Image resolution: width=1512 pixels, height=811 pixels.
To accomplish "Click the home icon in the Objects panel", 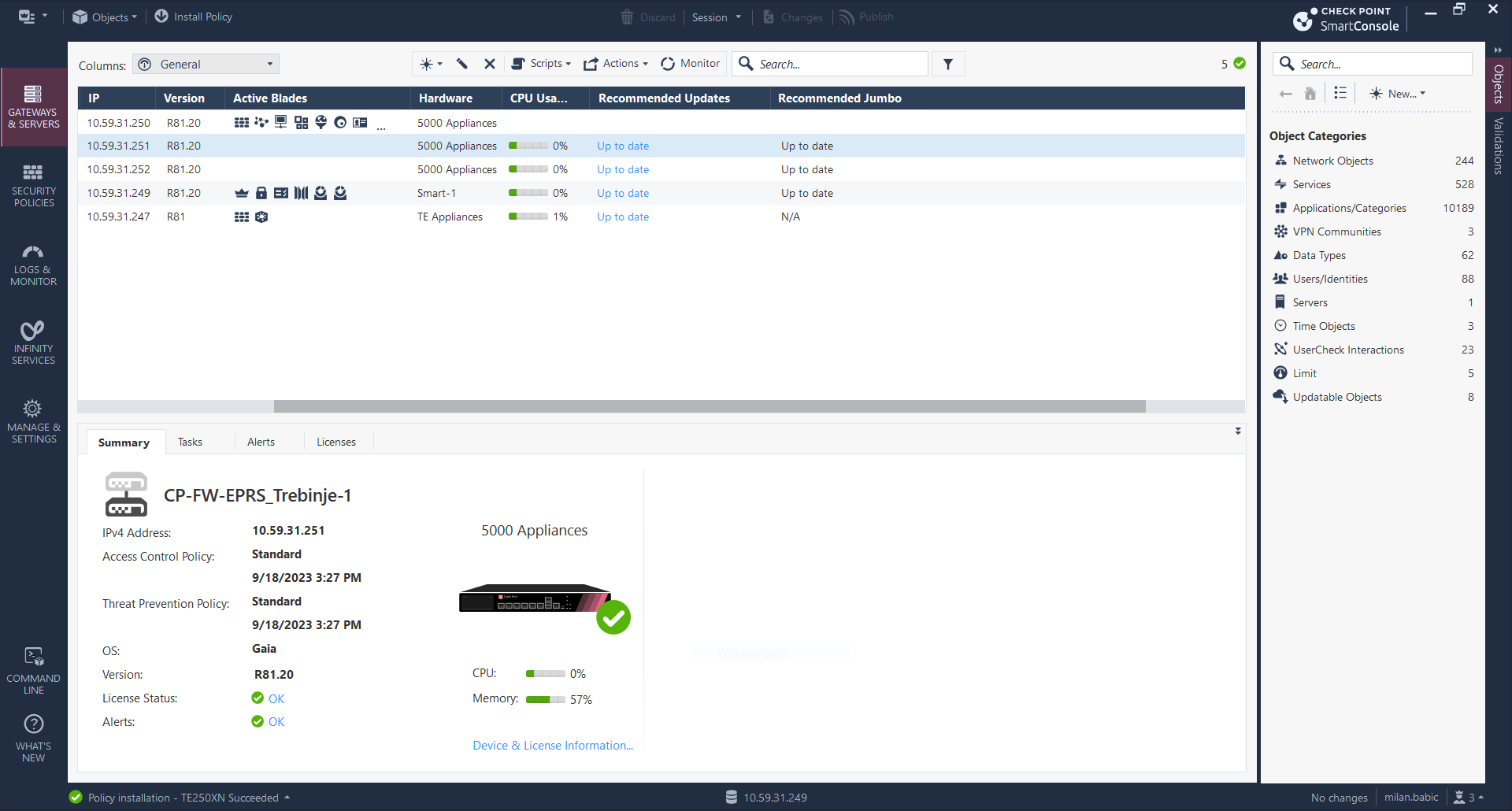I will click(1310, 94).
